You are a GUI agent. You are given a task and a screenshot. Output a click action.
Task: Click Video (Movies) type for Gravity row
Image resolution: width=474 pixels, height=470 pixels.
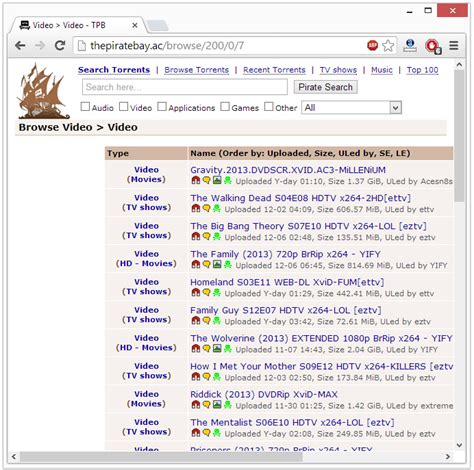[146, 174]
